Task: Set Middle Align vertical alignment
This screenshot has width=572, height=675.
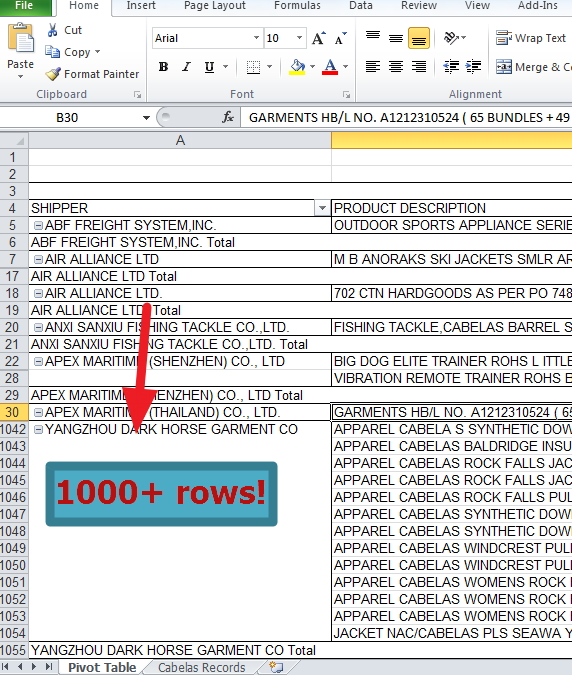Action: pos(396,38)
